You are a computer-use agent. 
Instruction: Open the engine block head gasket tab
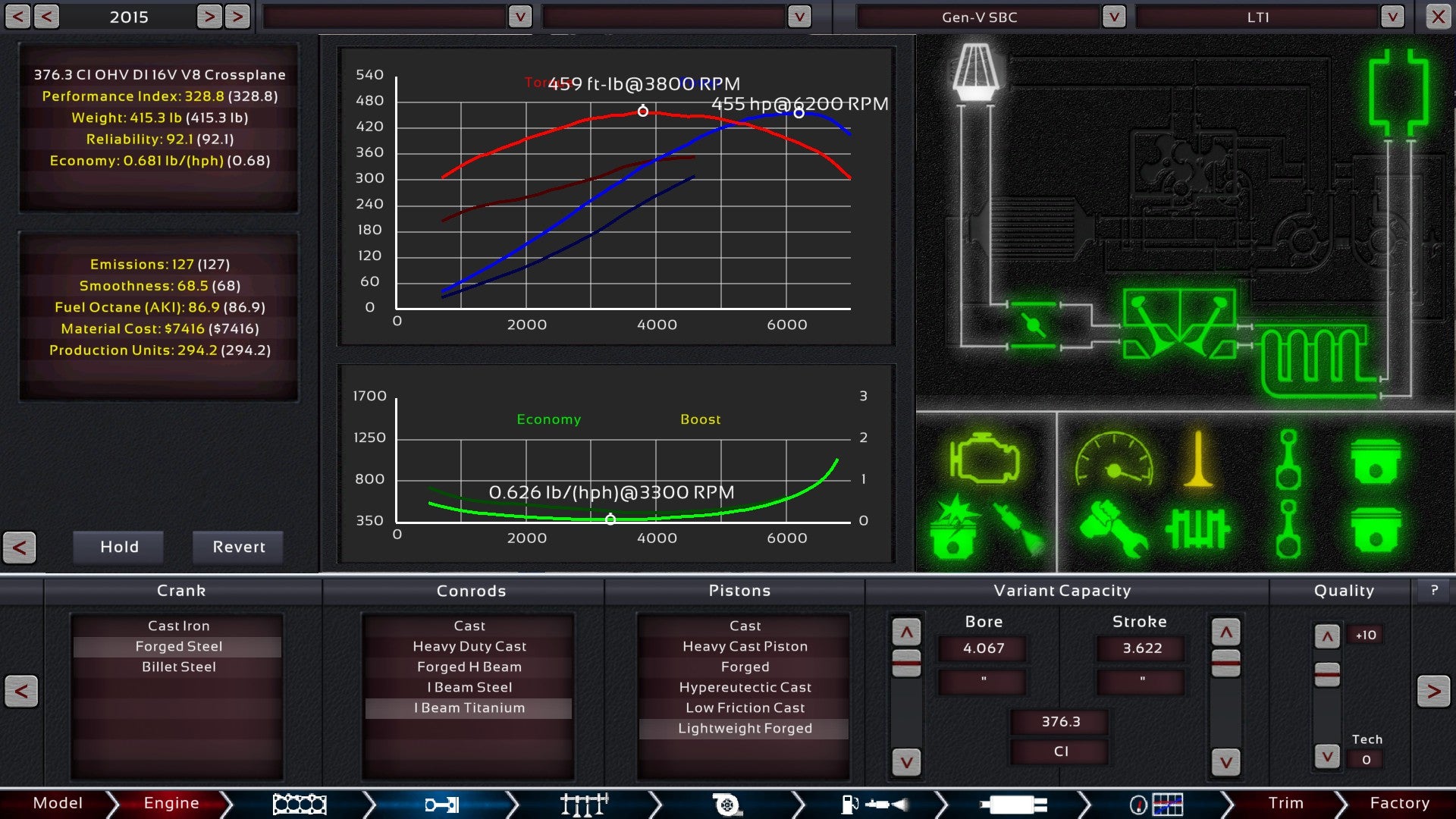coord(300,804)
